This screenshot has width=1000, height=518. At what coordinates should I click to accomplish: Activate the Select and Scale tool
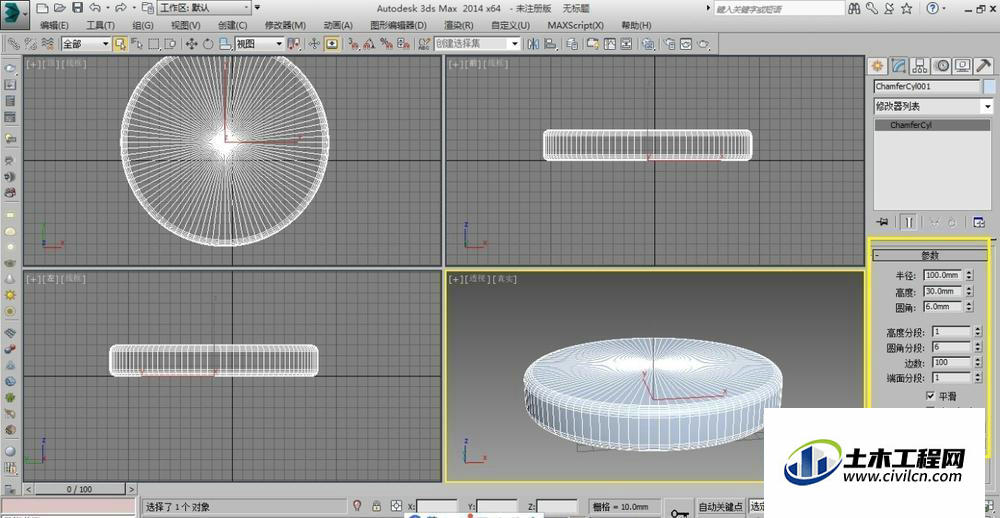[x=224, y=44]
